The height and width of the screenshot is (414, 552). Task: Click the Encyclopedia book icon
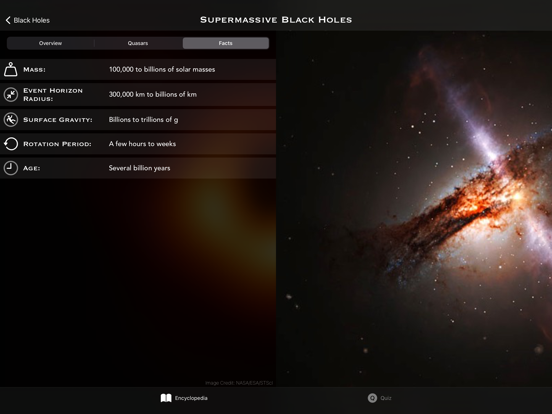[x=166, y=398]
